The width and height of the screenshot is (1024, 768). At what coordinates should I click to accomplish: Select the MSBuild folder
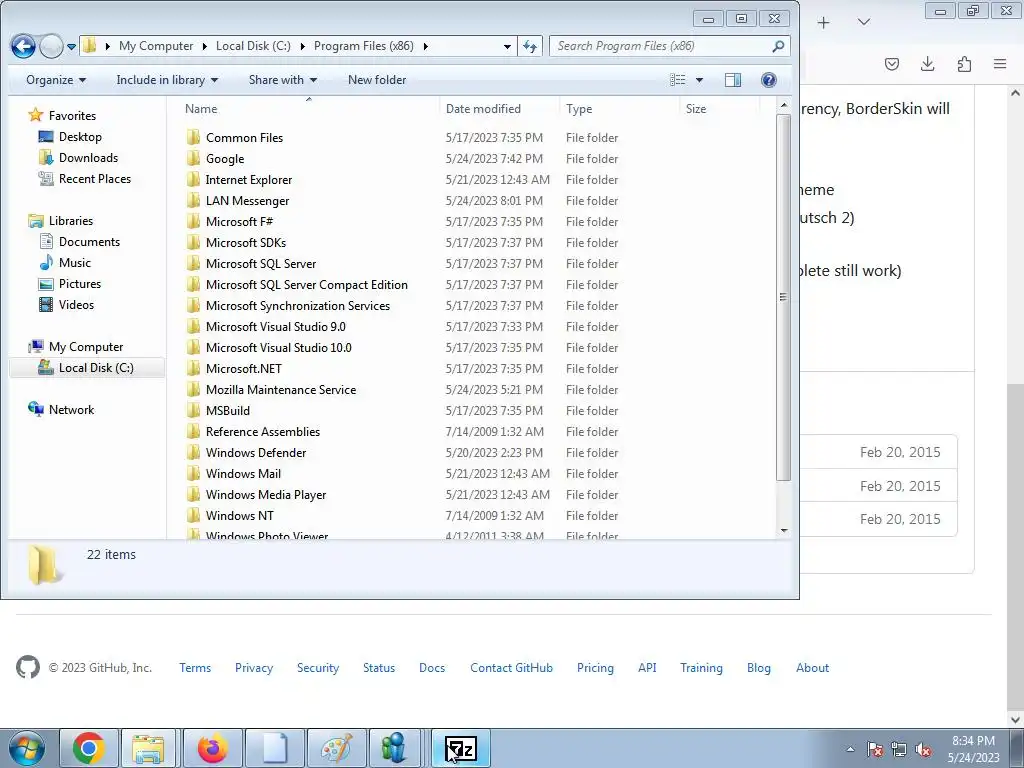pyautogui.click(x=227, y=410)
